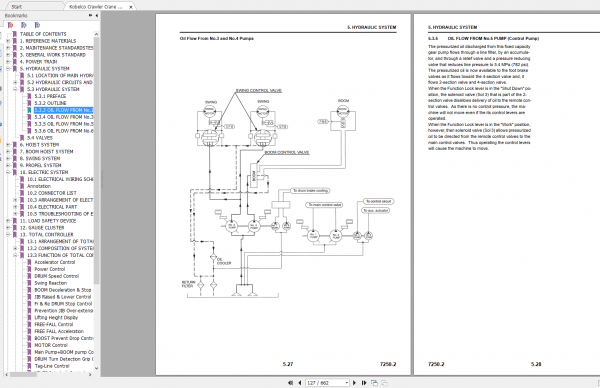The image size is (600, 388).
Task: Collapse the 10. ELECTRIC SYSTEM bookmark
Action: click(x=8, y=172)
